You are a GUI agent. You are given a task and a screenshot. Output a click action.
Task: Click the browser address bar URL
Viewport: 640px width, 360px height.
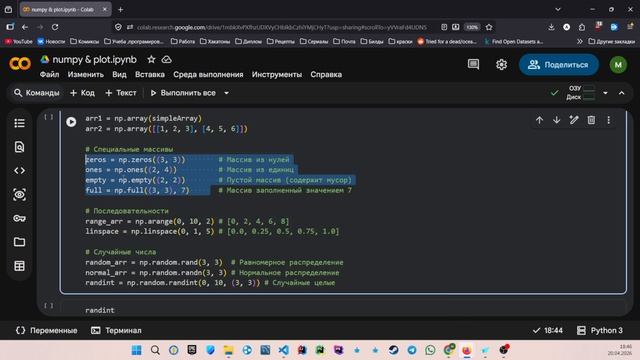tap(282, 27)
